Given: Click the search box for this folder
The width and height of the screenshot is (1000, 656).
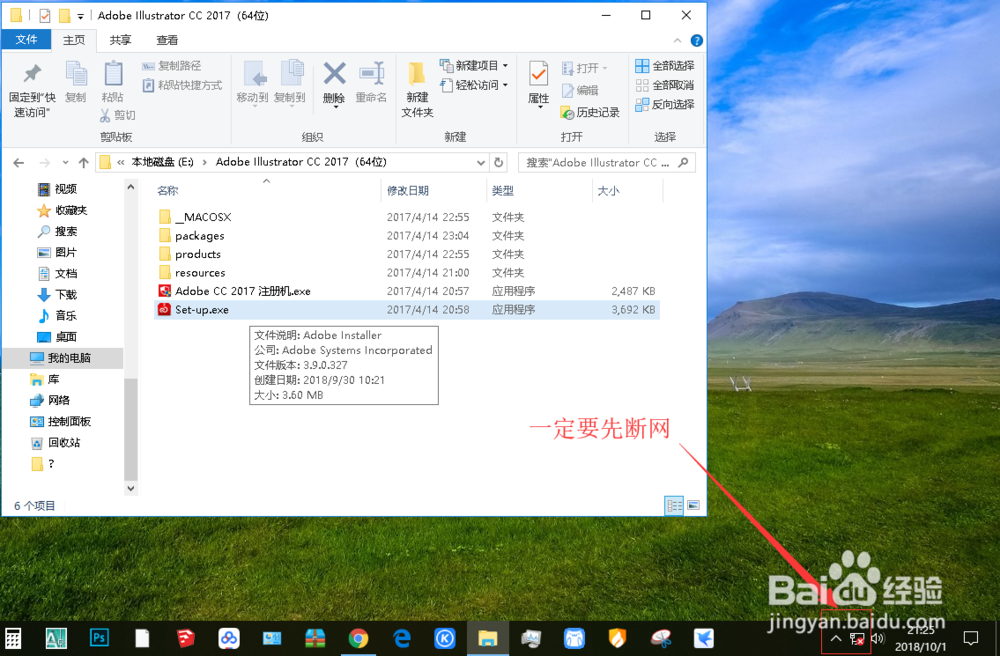Looking at the screenshot, I should [607, 163].
